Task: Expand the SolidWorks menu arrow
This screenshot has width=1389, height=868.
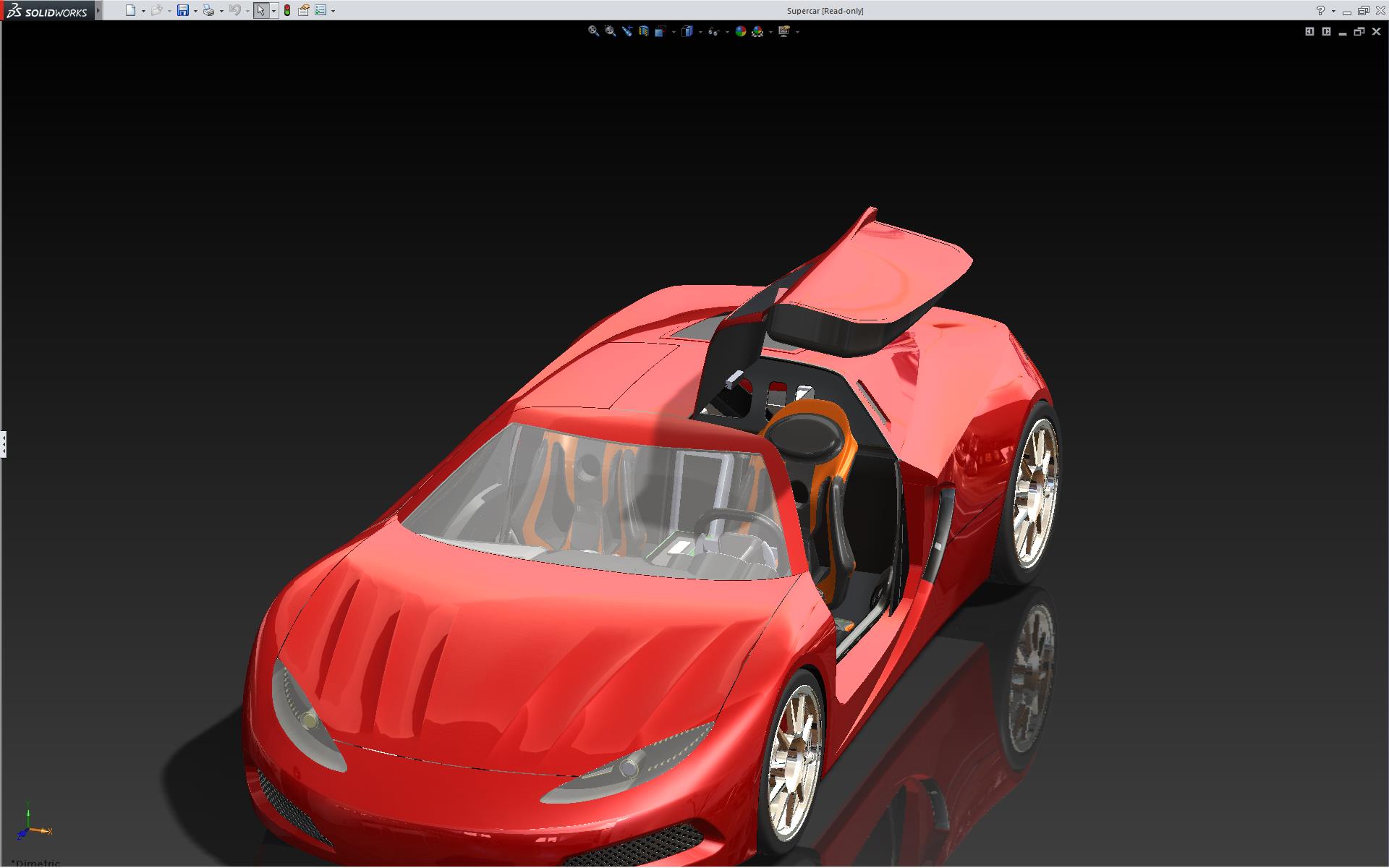Action: [x=98, y=10]
